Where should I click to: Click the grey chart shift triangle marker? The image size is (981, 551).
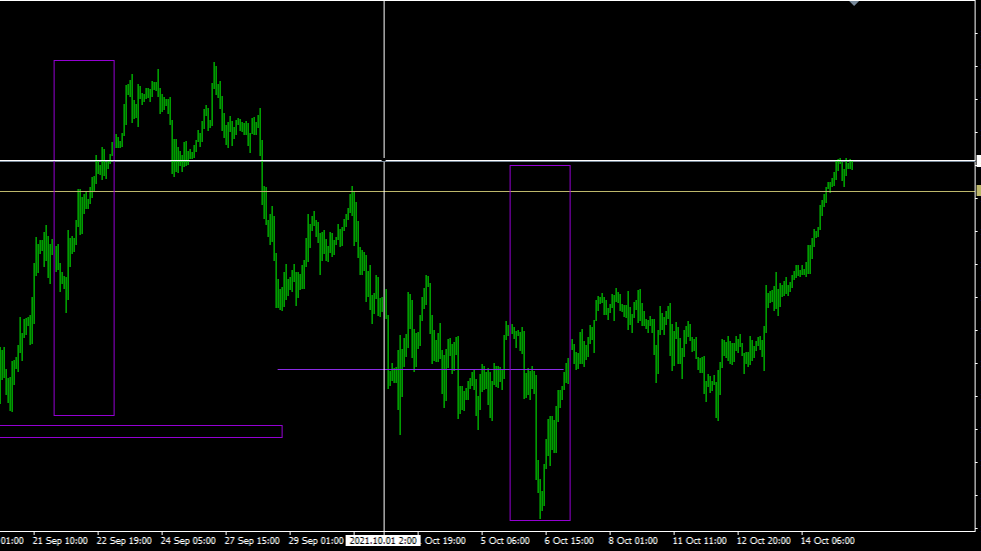854,3
